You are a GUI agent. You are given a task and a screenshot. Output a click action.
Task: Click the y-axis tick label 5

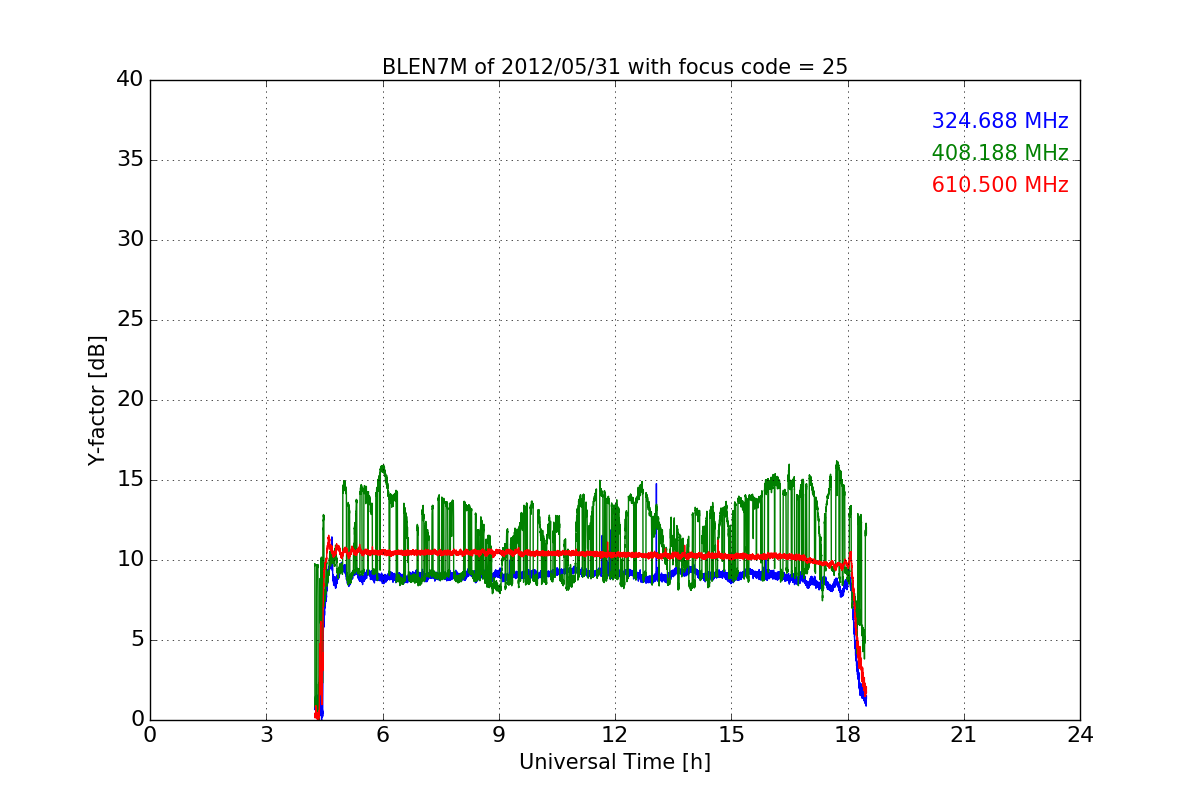pos(137,640)
